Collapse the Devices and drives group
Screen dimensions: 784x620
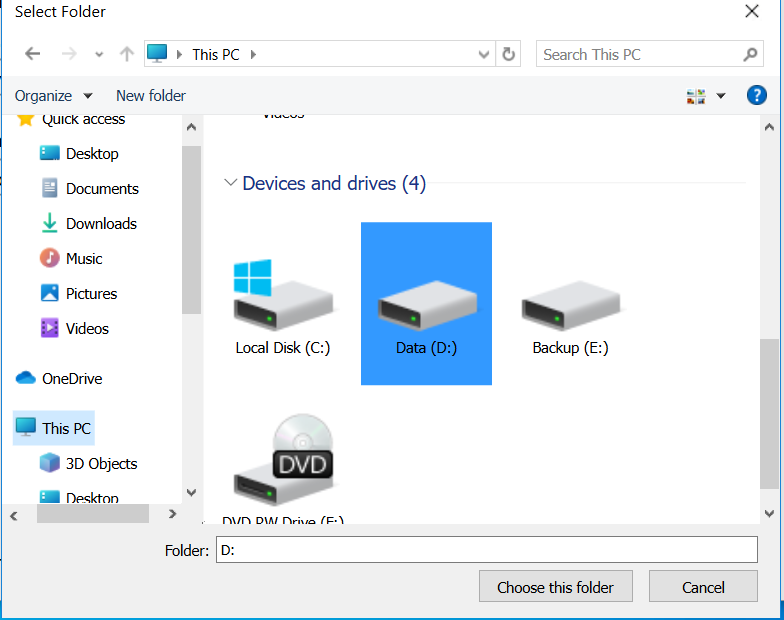point(231,183)
